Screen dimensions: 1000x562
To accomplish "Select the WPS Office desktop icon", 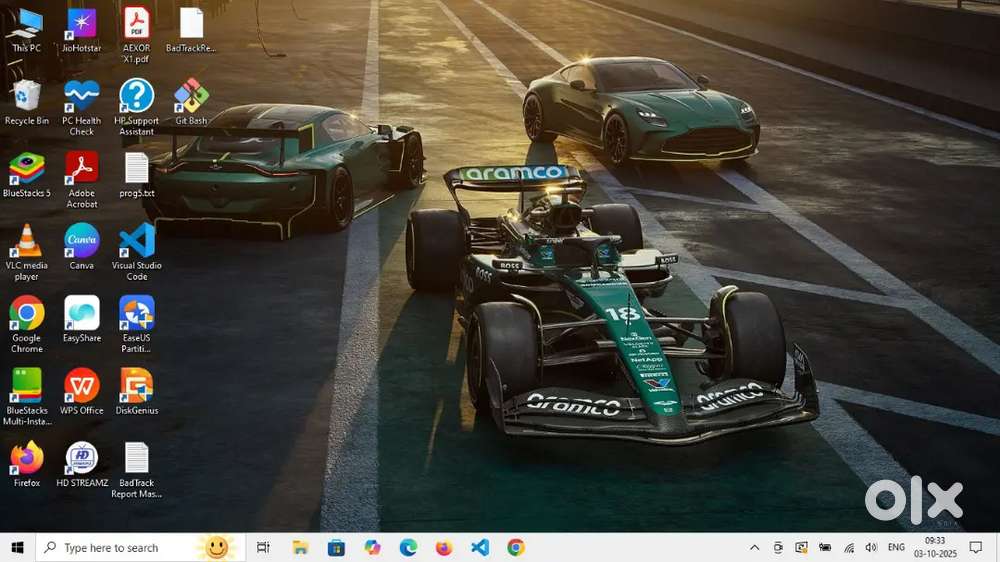I will pos(82,386).
